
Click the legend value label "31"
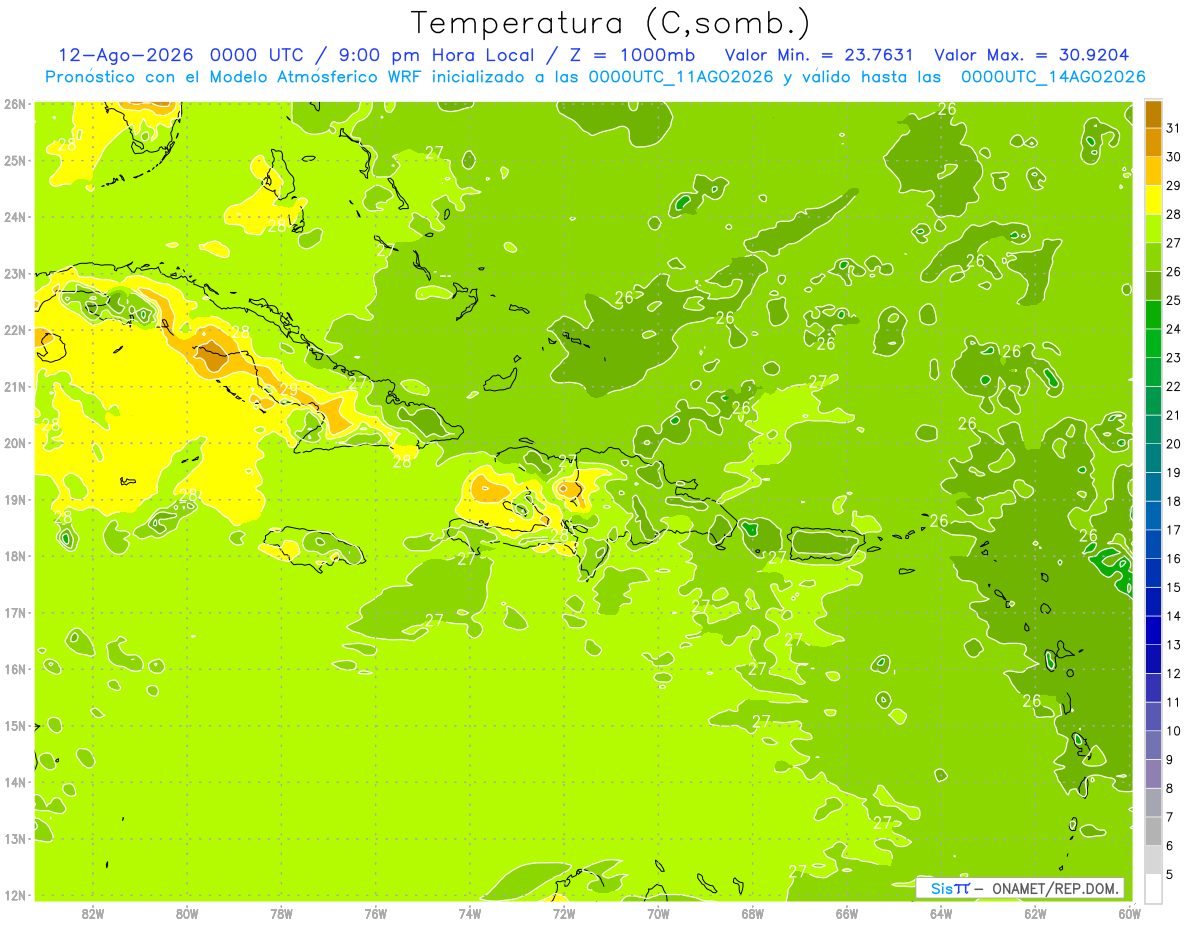(1174, 129)
